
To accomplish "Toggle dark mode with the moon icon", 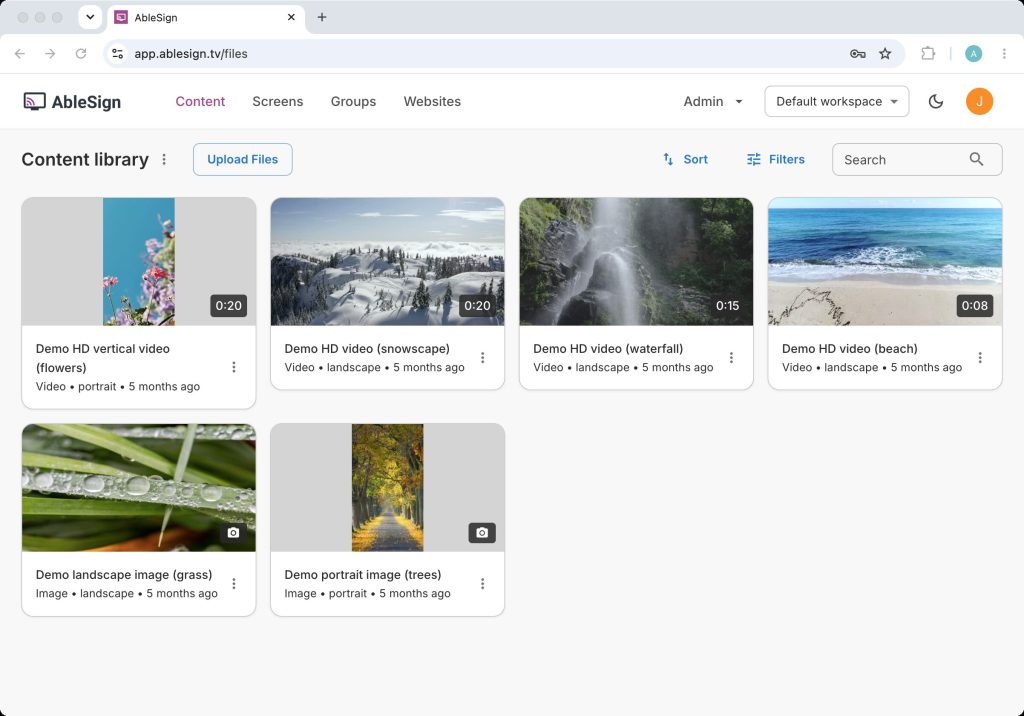I will [935, 101].
